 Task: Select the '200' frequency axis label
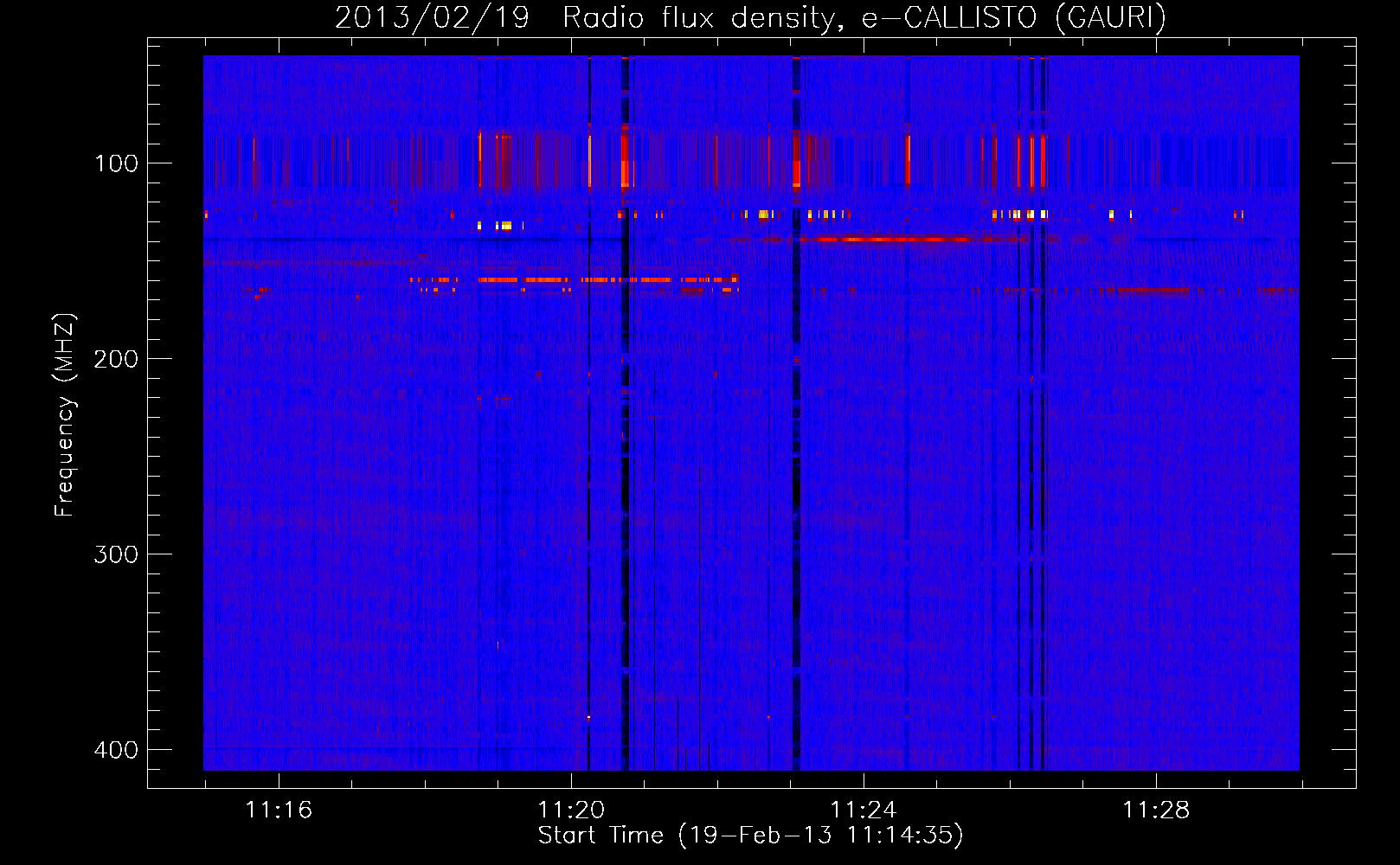point(116,359)
